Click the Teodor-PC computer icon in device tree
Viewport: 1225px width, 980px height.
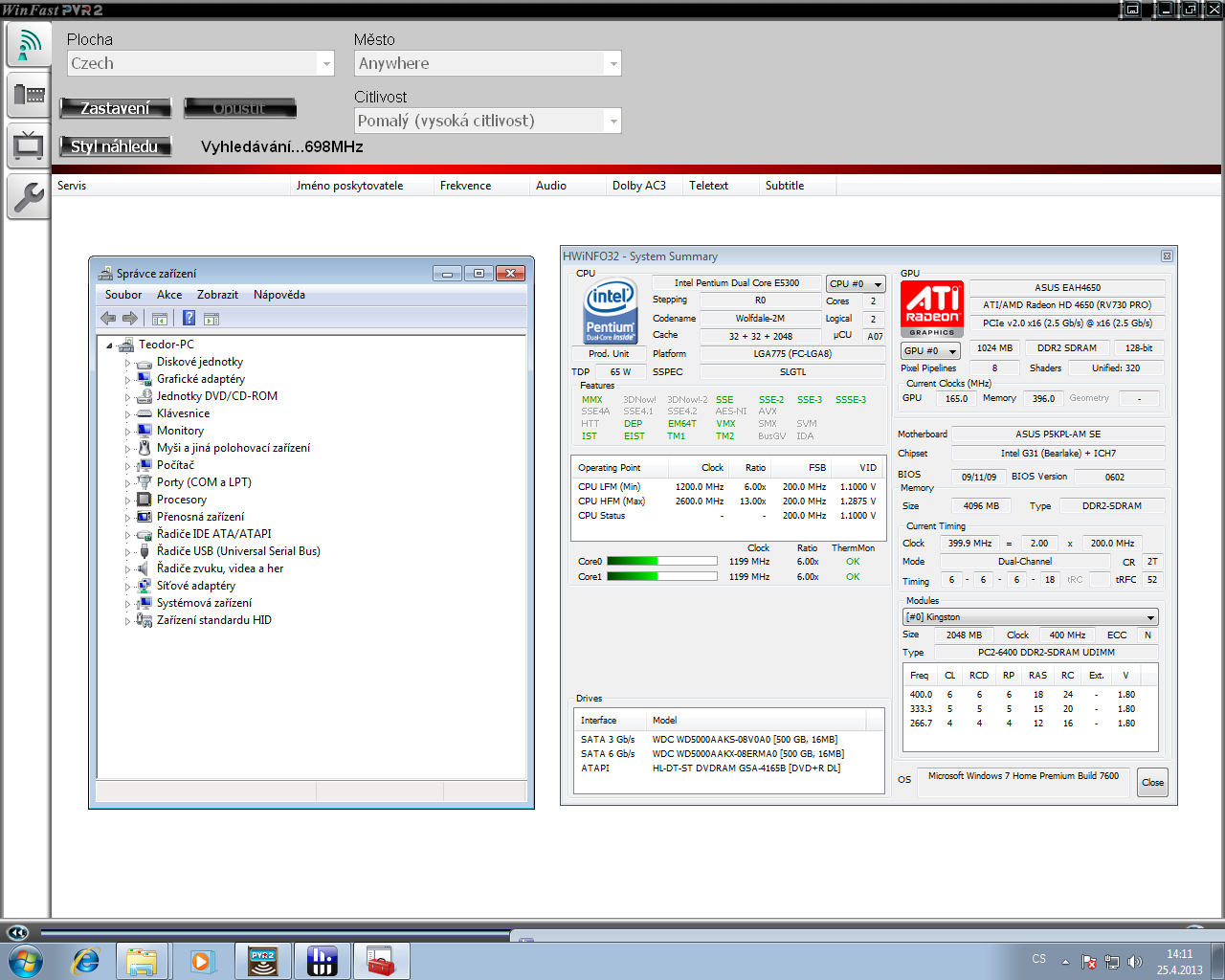[x=125, y=345]
